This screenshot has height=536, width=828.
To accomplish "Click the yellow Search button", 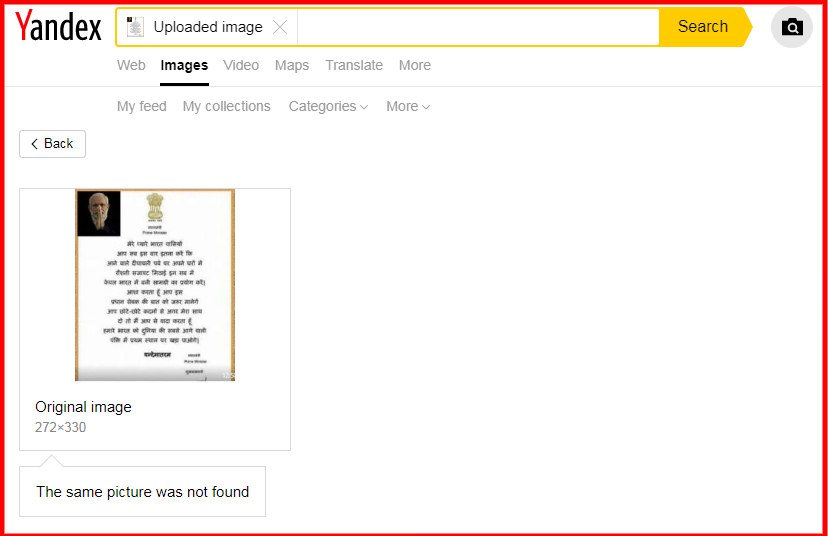I will (x=704, y=26).
